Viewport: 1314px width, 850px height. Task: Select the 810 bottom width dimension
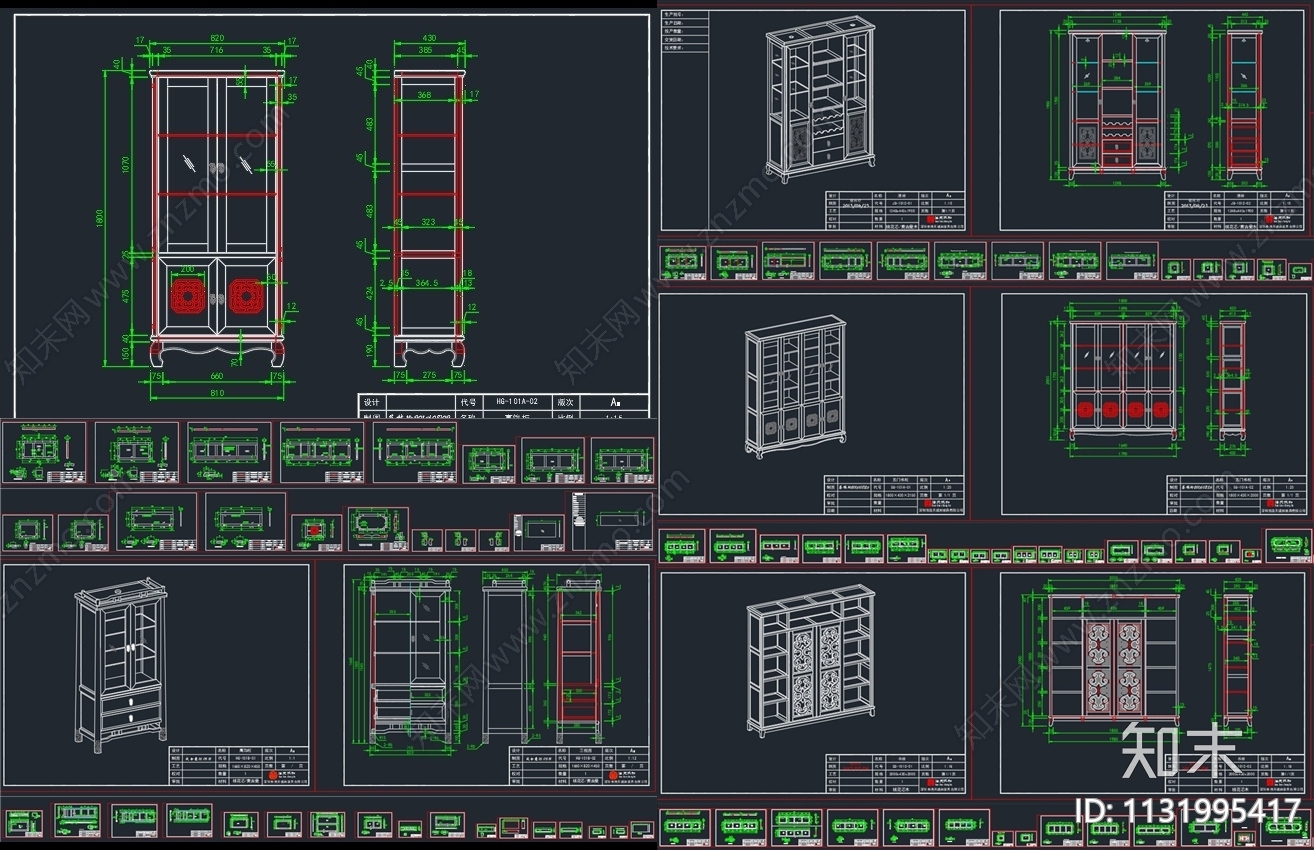[x=216, y=393]
